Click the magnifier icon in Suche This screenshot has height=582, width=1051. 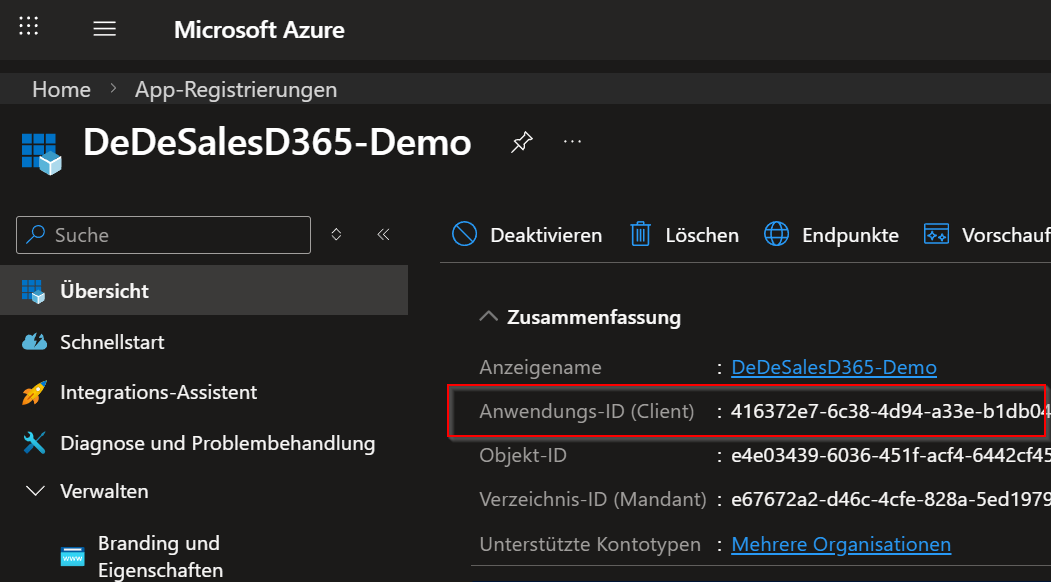pyautogui.click(x=35, y=234)
